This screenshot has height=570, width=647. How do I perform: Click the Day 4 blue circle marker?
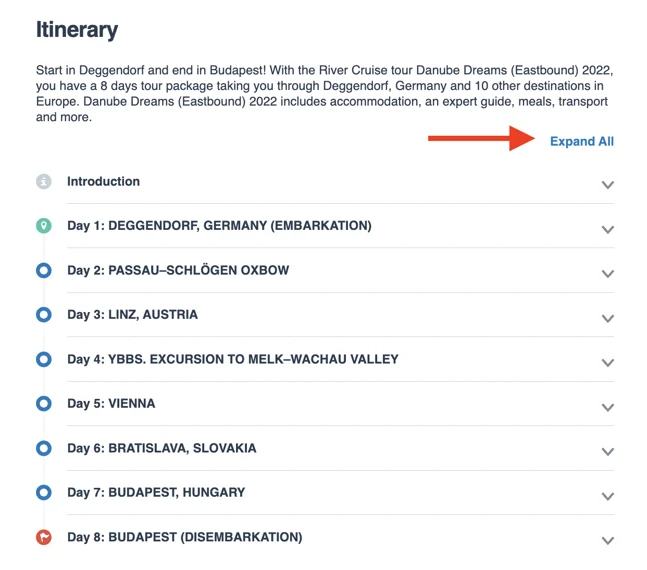coord(44,359)
